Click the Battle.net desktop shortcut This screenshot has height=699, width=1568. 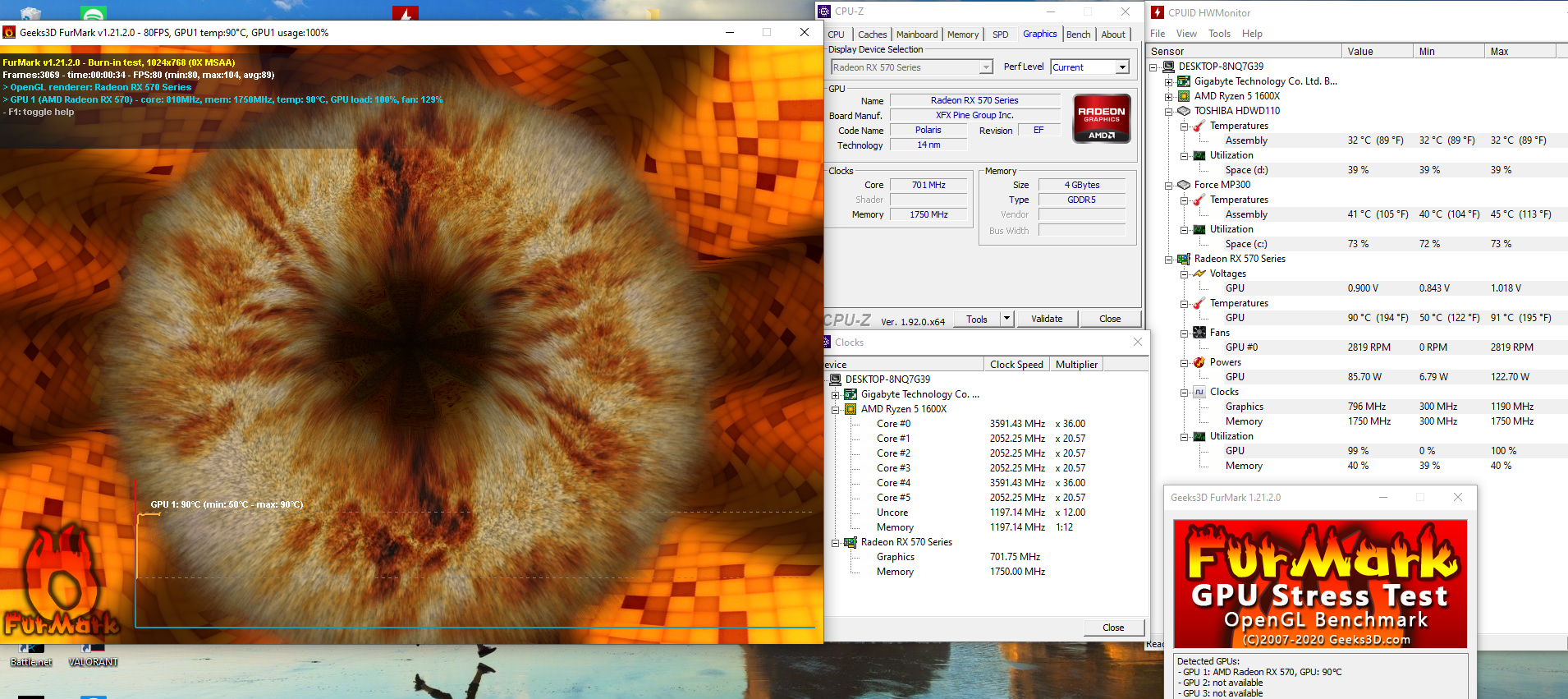[x=31, y=655]
